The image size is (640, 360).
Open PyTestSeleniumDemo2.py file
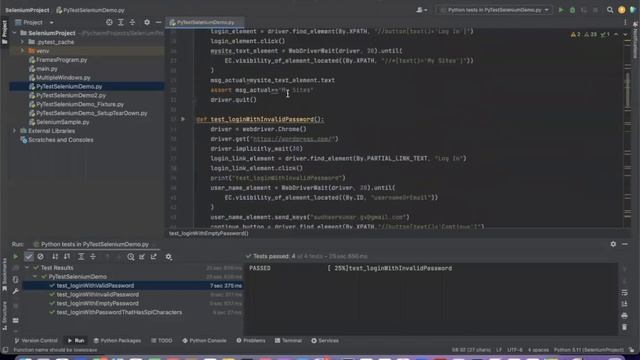[71, 96]
